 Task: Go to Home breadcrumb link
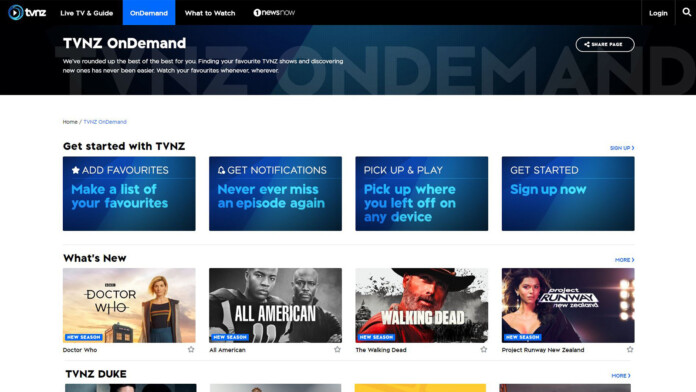point(70,122)
